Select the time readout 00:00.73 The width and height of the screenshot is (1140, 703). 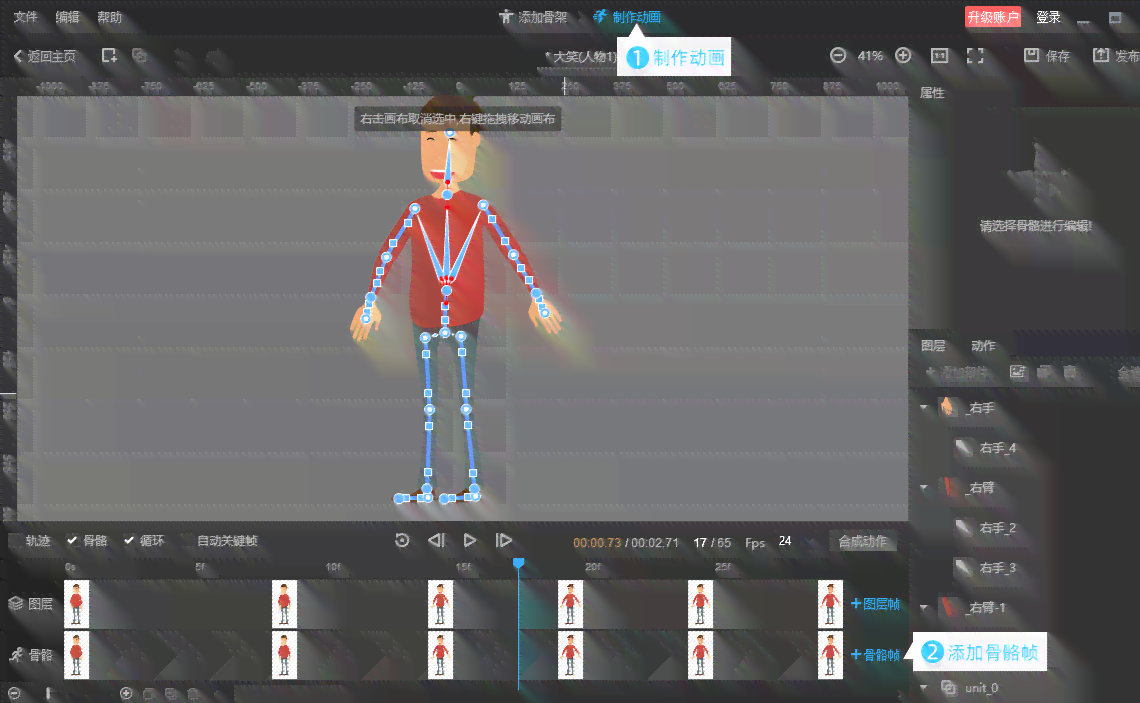point(597,542)
